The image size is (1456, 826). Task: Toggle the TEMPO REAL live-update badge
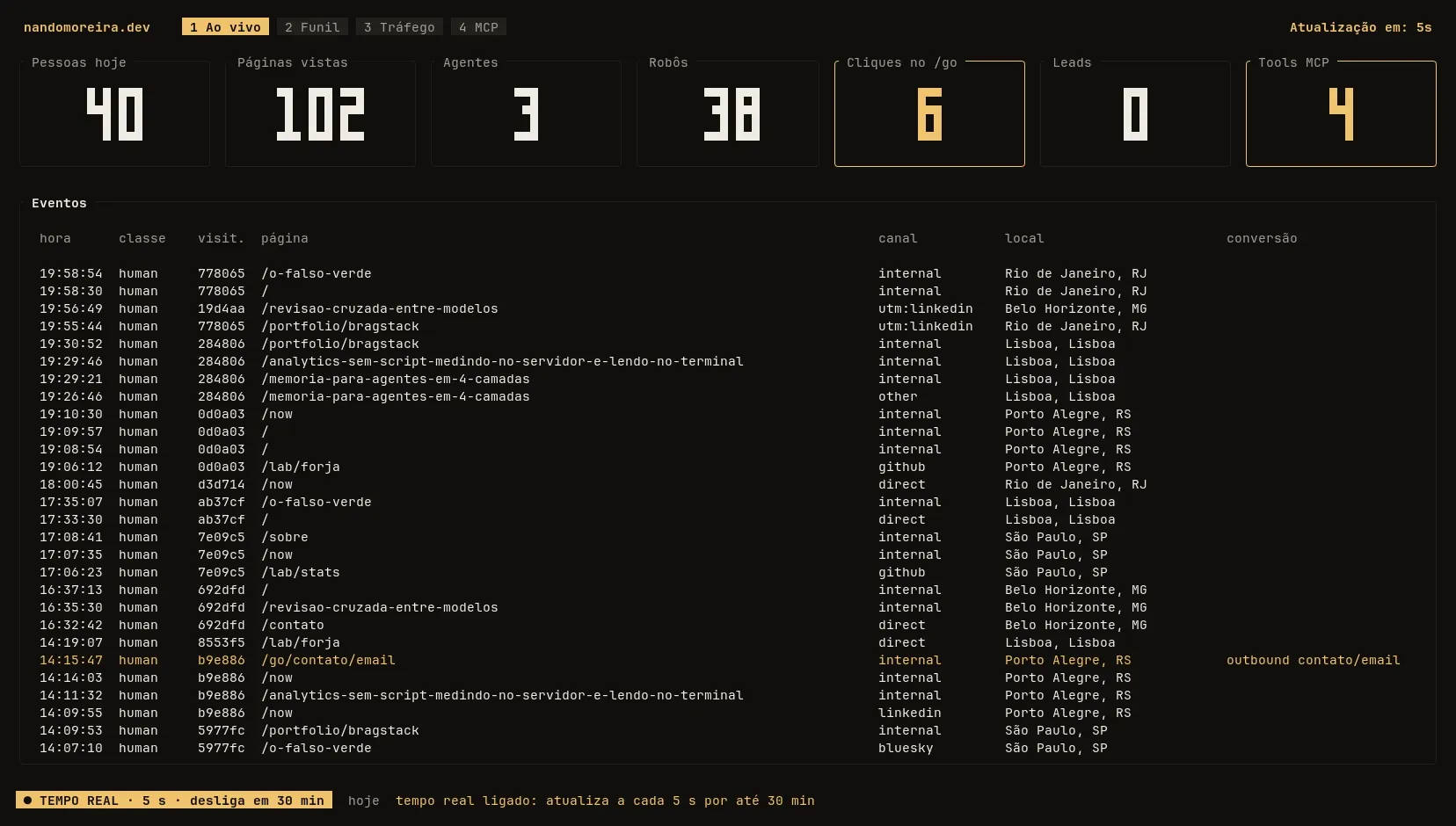174,801
